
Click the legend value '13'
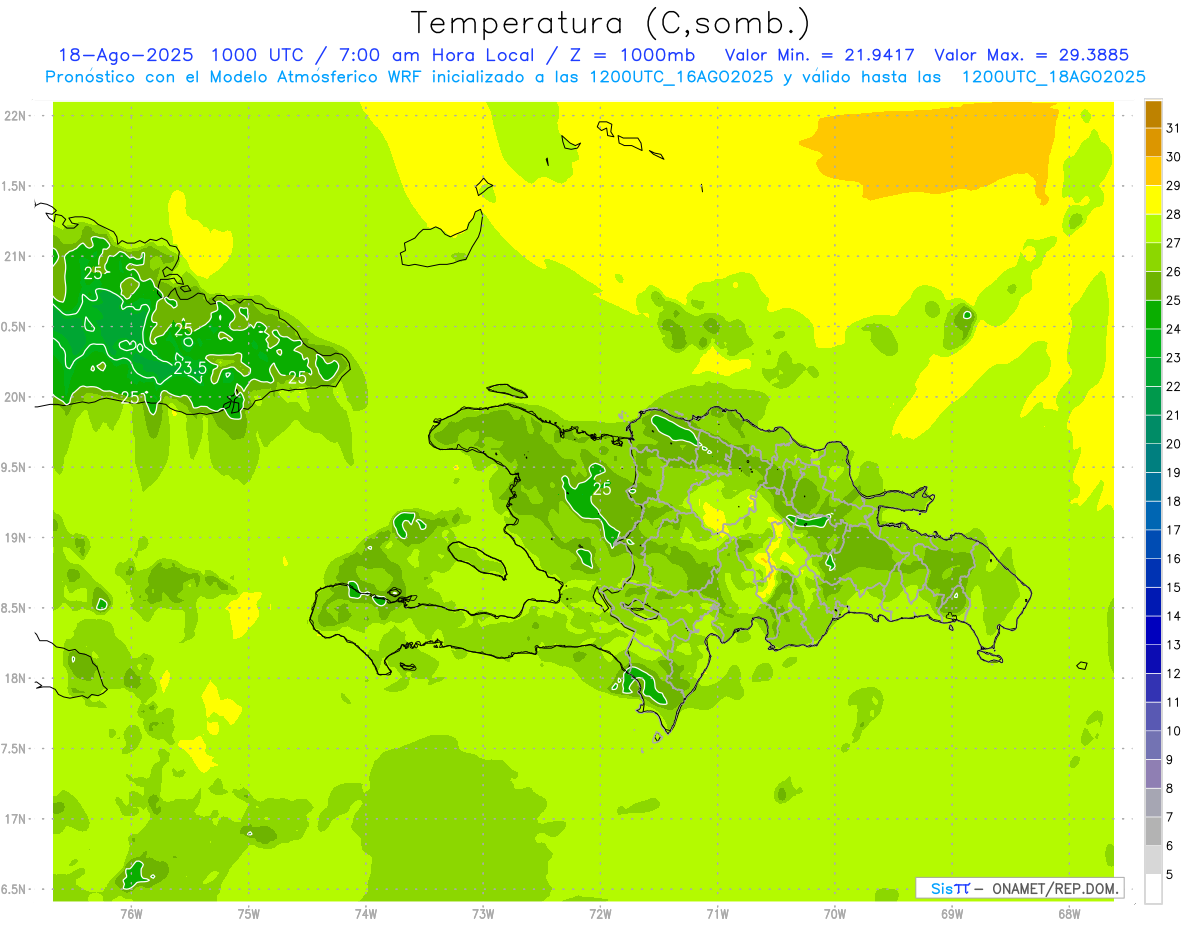pyautogui.click(x=1174, y=645)
